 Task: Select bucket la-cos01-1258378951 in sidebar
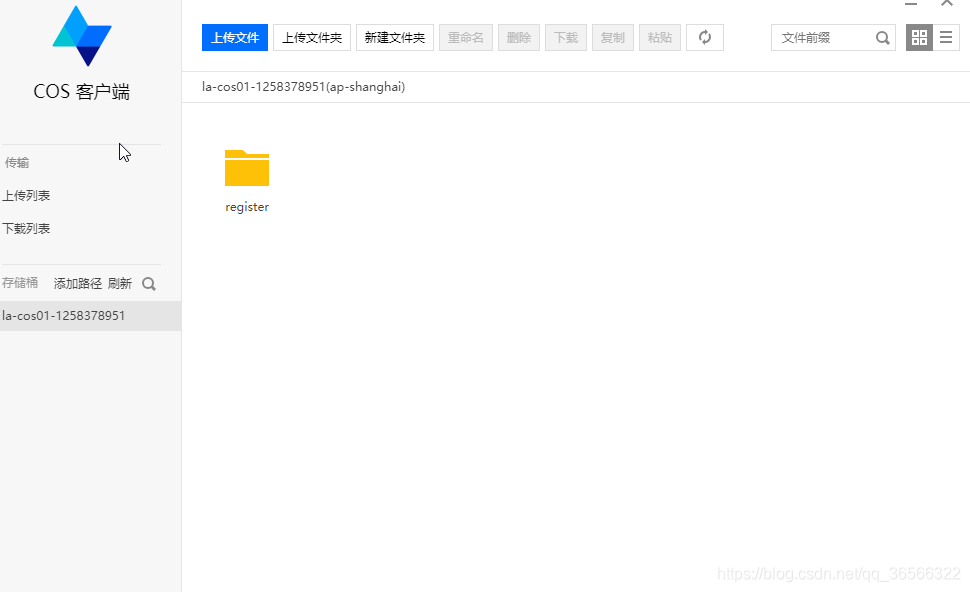(90, 315)
